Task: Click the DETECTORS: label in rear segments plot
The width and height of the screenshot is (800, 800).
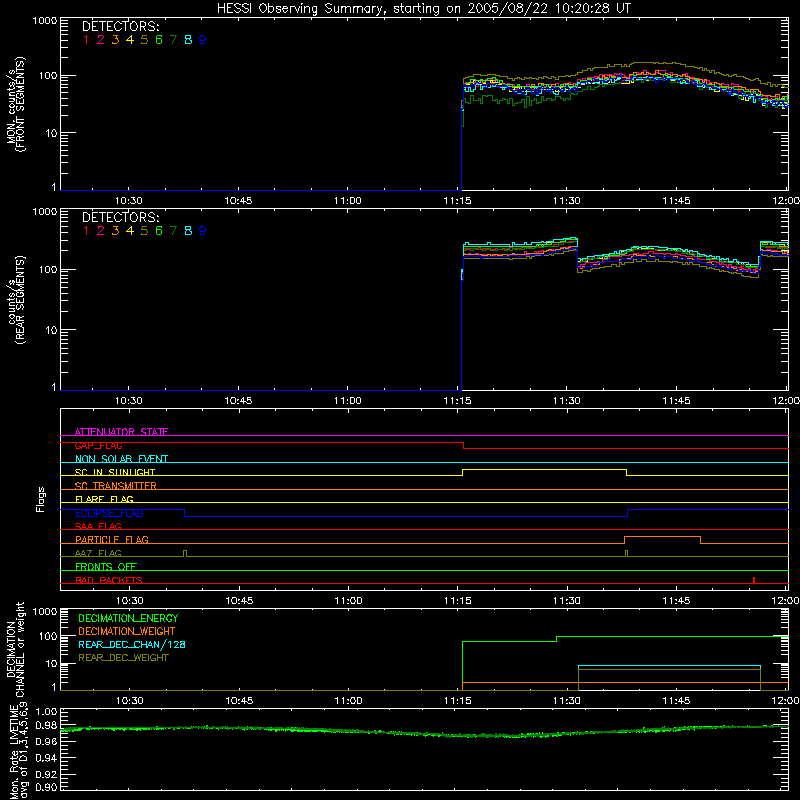Action: [120, 217]
